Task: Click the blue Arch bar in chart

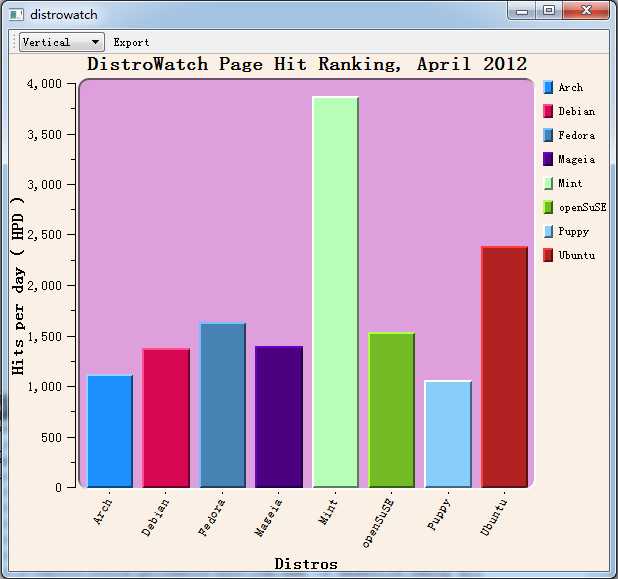Action: pyautogui.click(x=110, y=431)
